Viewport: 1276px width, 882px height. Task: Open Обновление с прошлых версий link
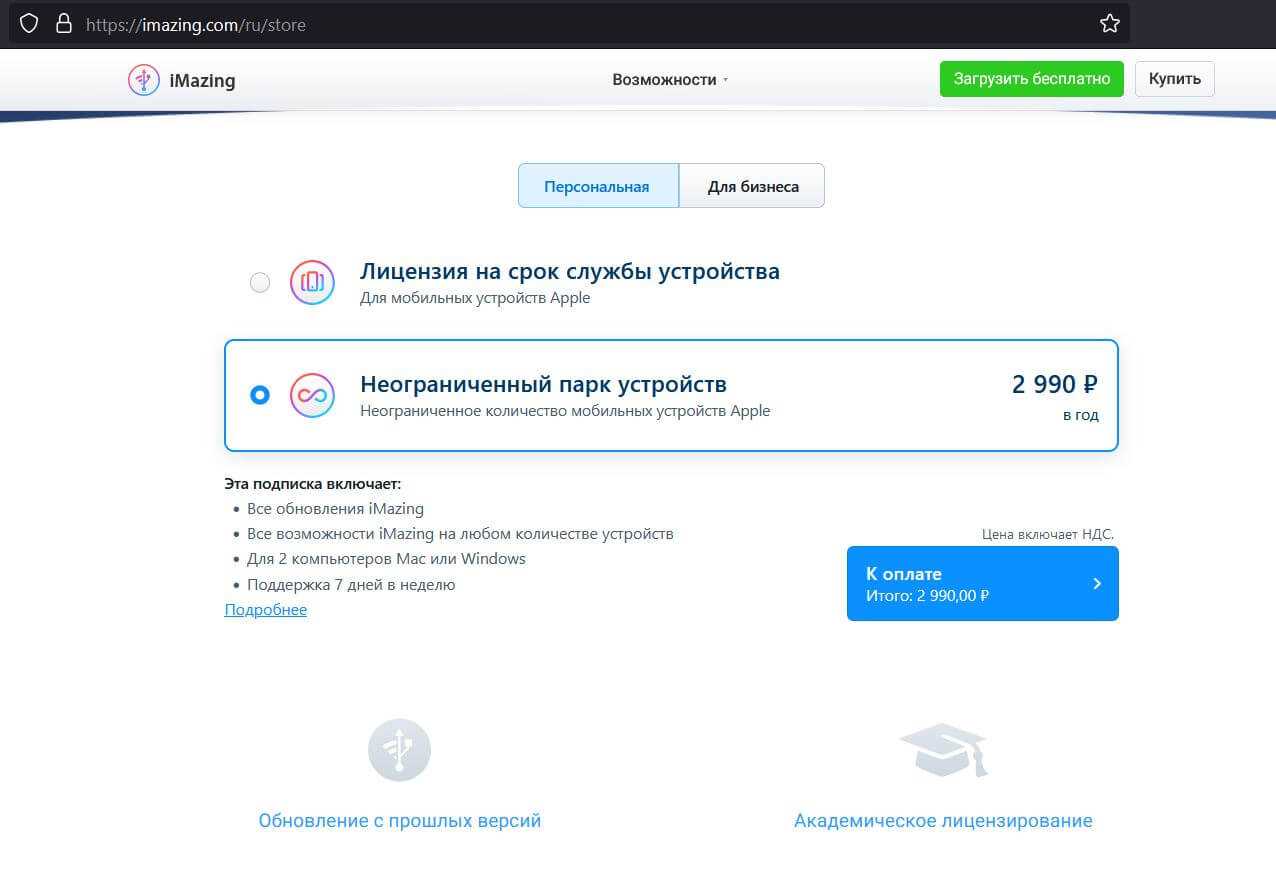(399, 821)
